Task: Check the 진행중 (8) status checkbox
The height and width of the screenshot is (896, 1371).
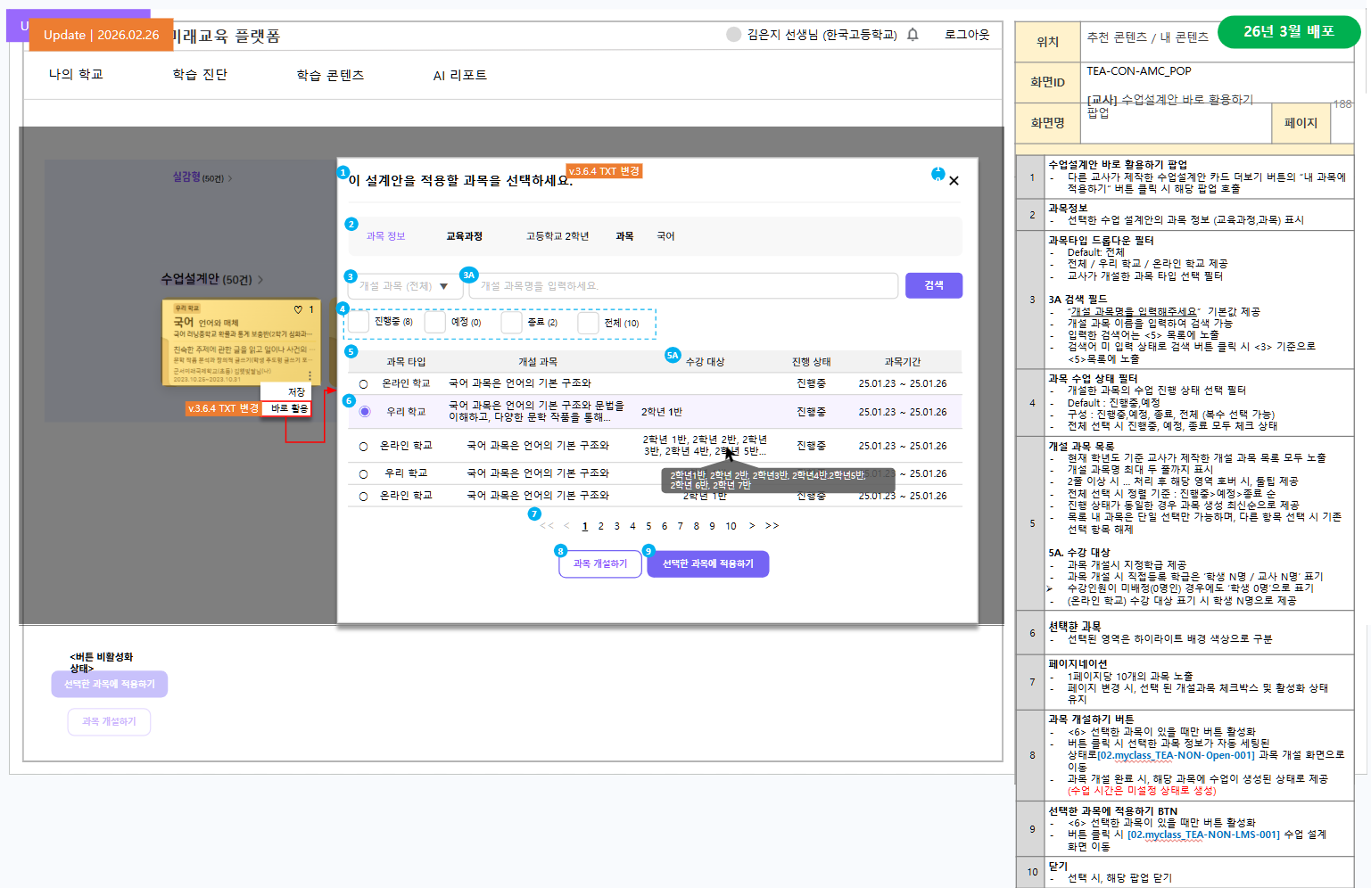Action: [x=359, y=322]
